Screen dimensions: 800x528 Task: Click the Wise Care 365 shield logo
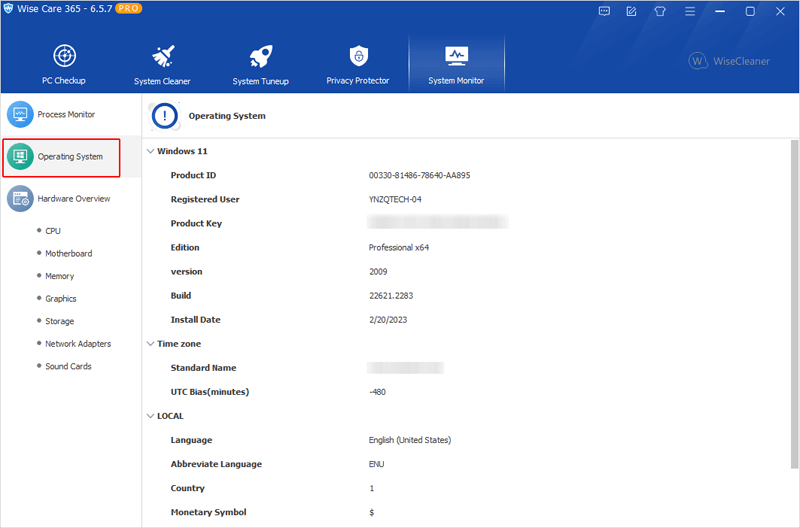tap(8, 9)
